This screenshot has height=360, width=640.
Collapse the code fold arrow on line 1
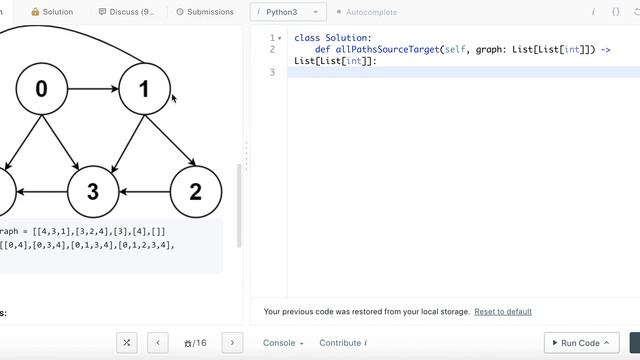(280, 38)
